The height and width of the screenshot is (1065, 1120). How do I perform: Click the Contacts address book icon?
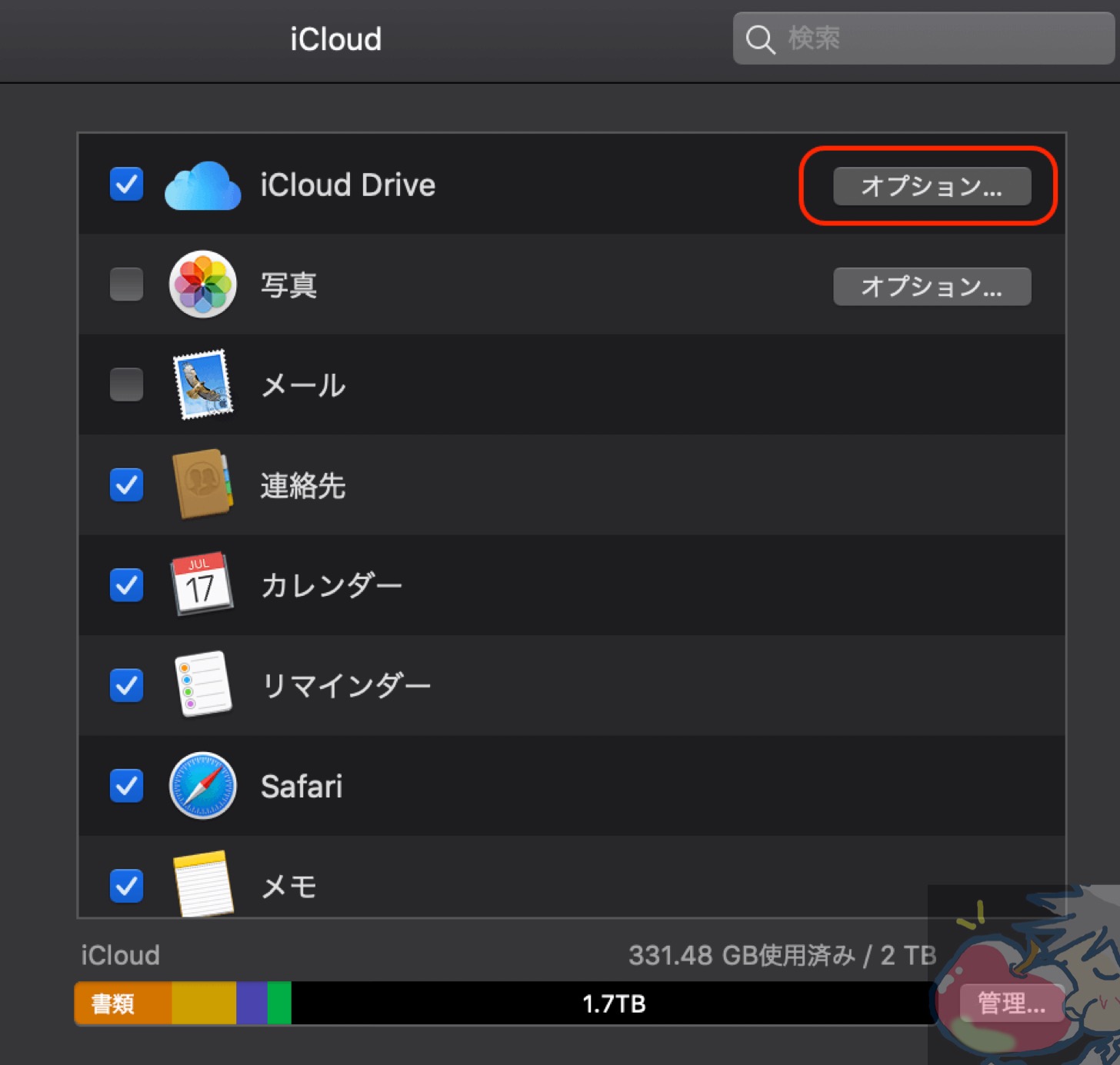point(202,484)
